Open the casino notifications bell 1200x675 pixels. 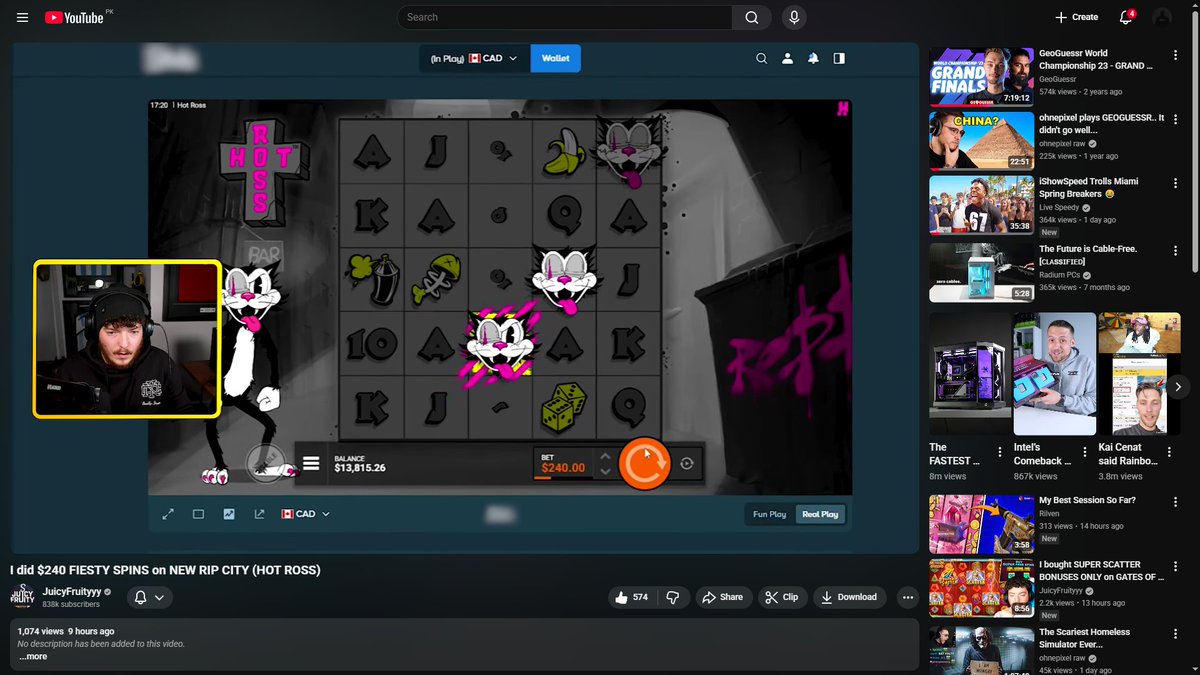813,58
